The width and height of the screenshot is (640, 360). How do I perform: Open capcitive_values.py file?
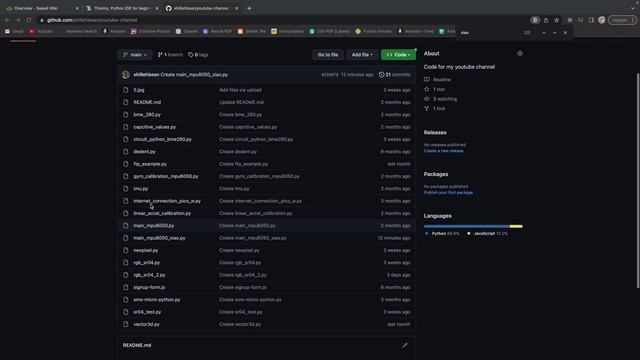tap(155, 127)
